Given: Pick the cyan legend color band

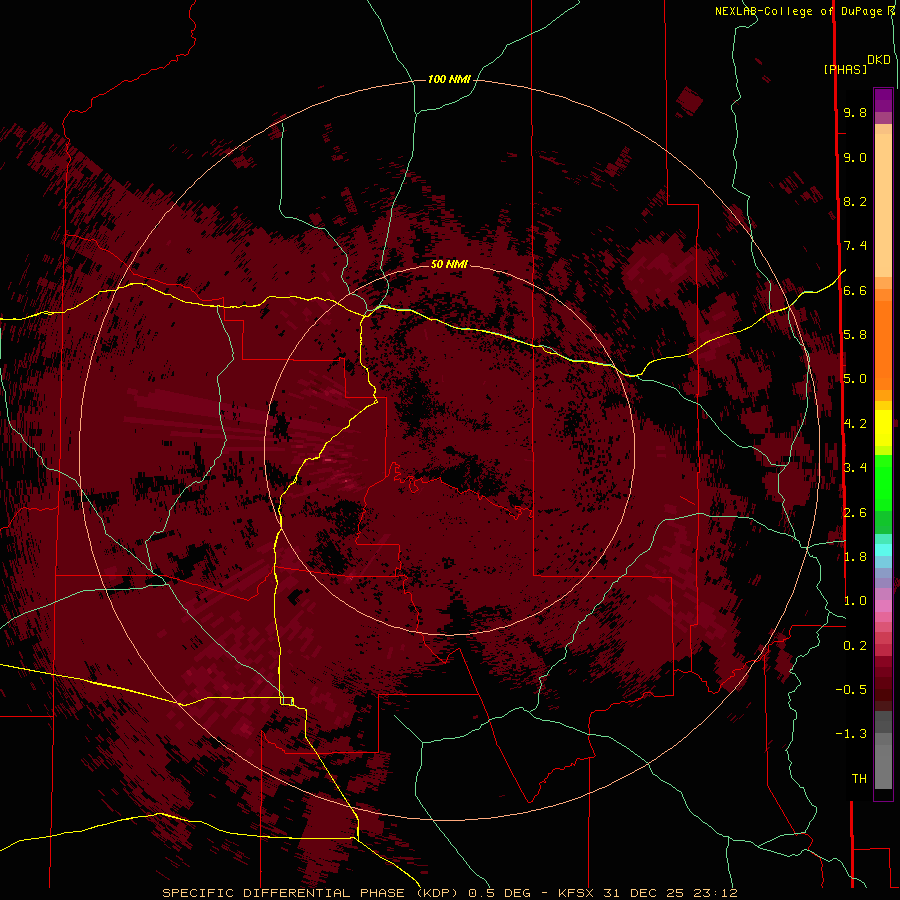Looking at the screenshot, I should [x=883, y=549].
